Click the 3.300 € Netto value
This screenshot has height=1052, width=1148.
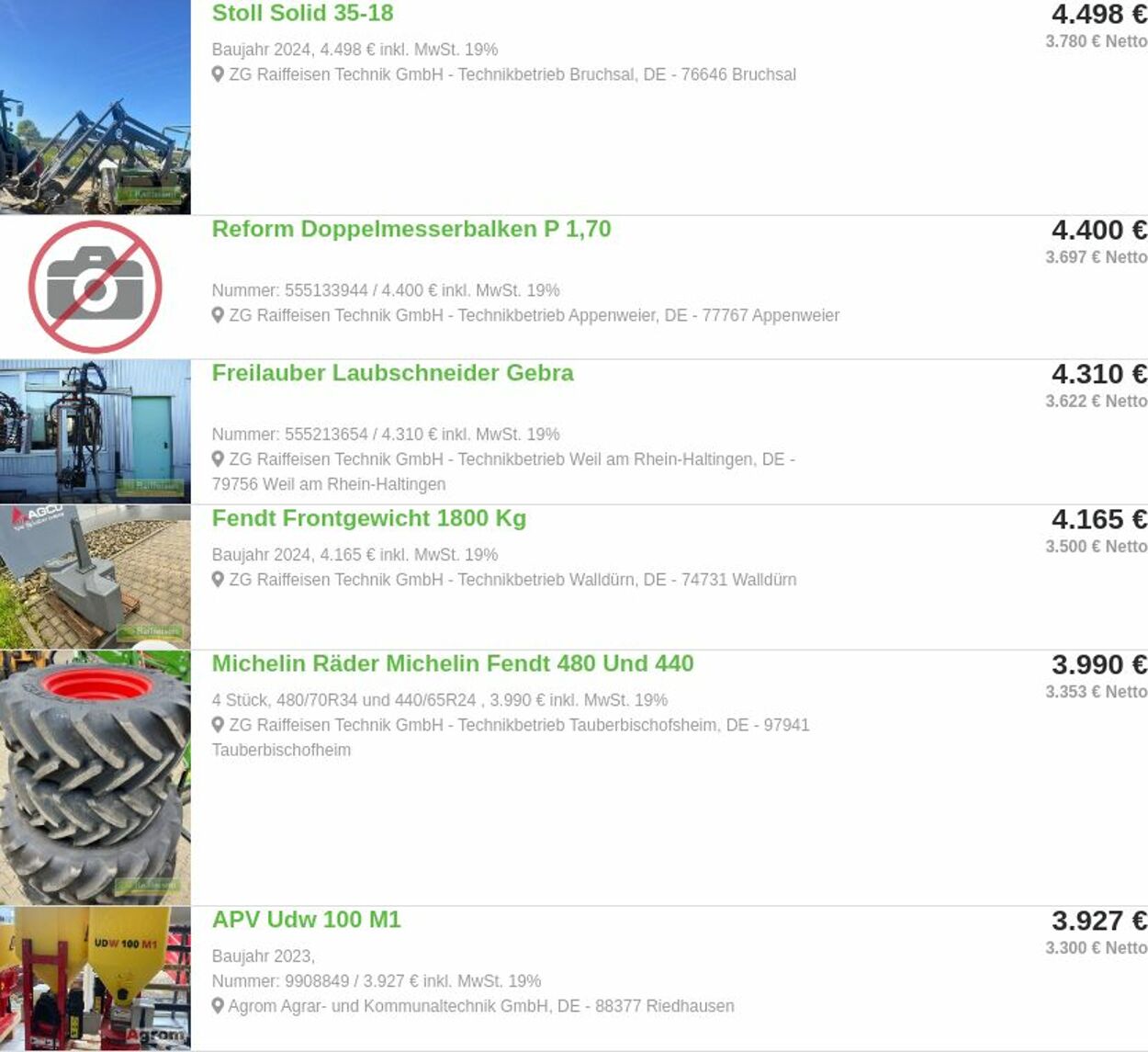tap(1096, 948)
